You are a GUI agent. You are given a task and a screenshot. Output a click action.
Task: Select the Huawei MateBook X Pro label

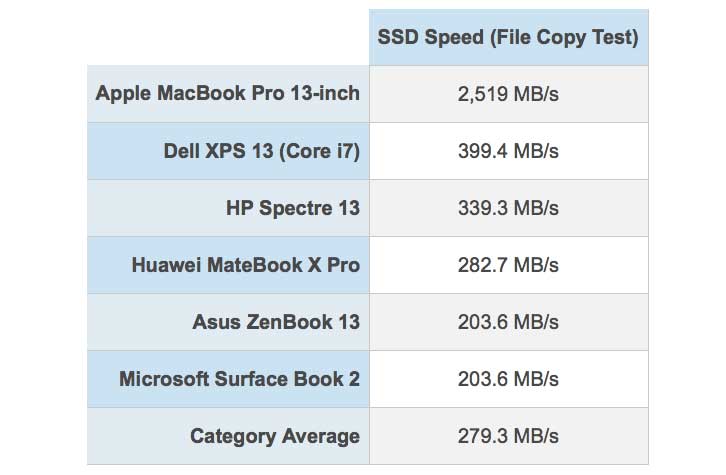pos(245,265)
